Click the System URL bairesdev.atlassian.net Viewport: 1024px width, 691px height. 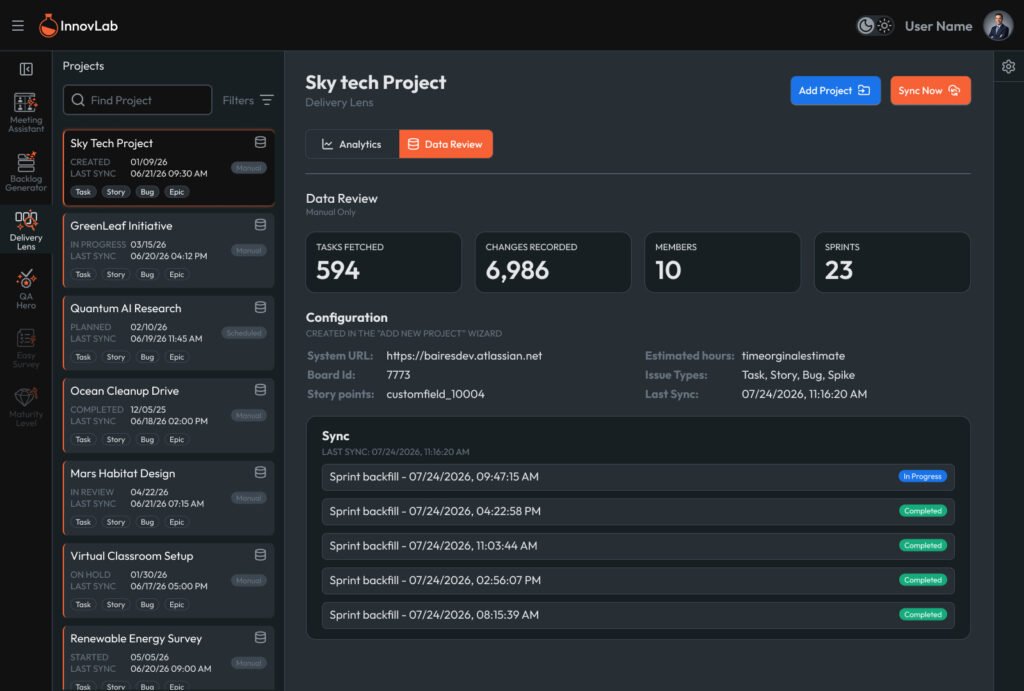point(464,356)
